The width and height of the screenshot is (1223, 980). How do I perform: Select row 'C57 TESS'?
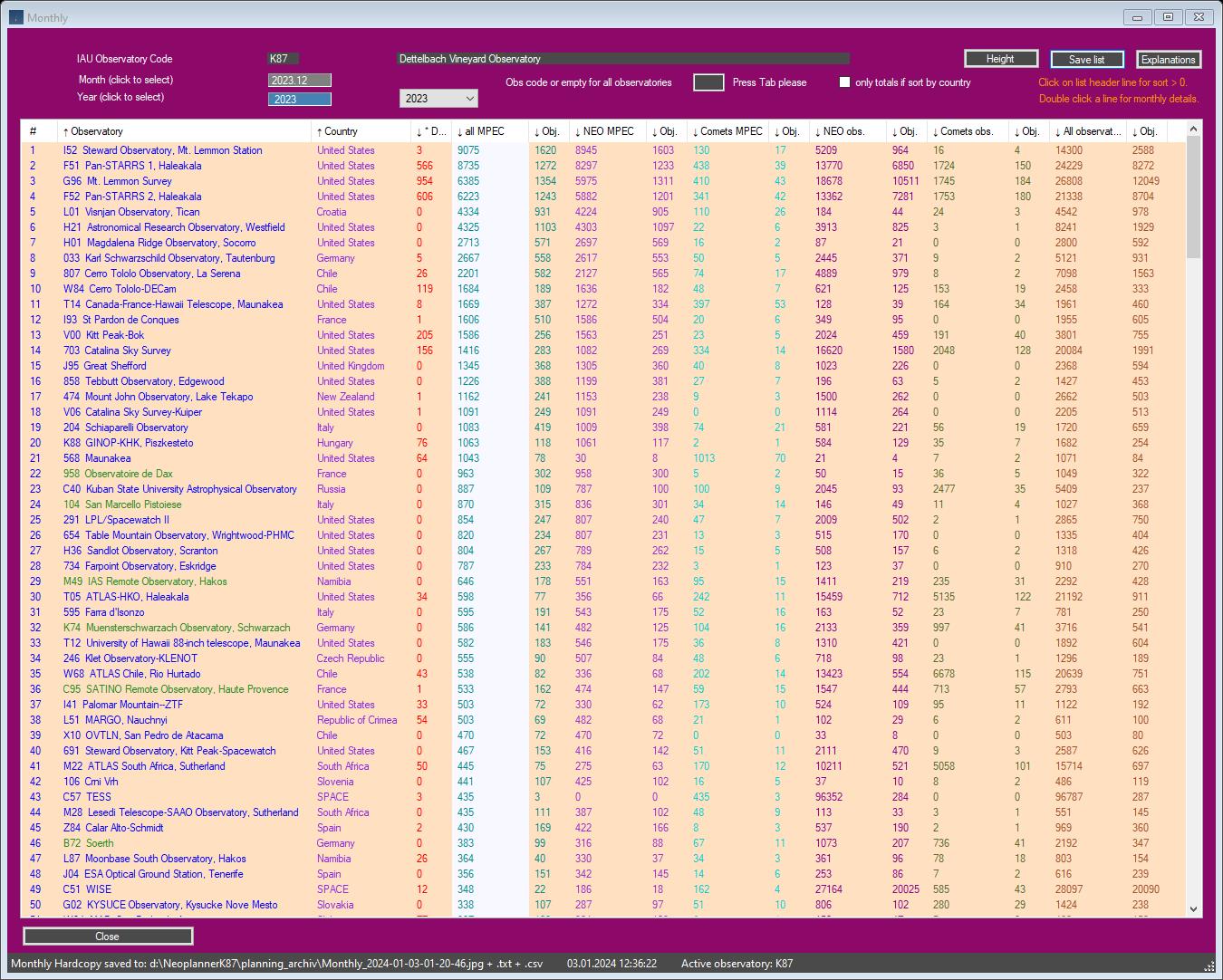click(602, 797)
